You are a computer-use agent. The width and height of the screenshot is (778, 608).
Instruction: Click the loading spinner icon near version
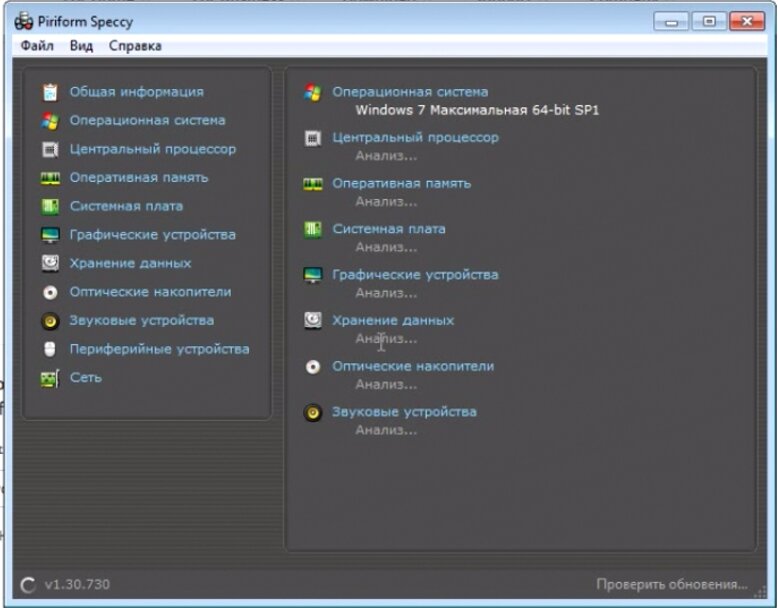tap(28, 585)
